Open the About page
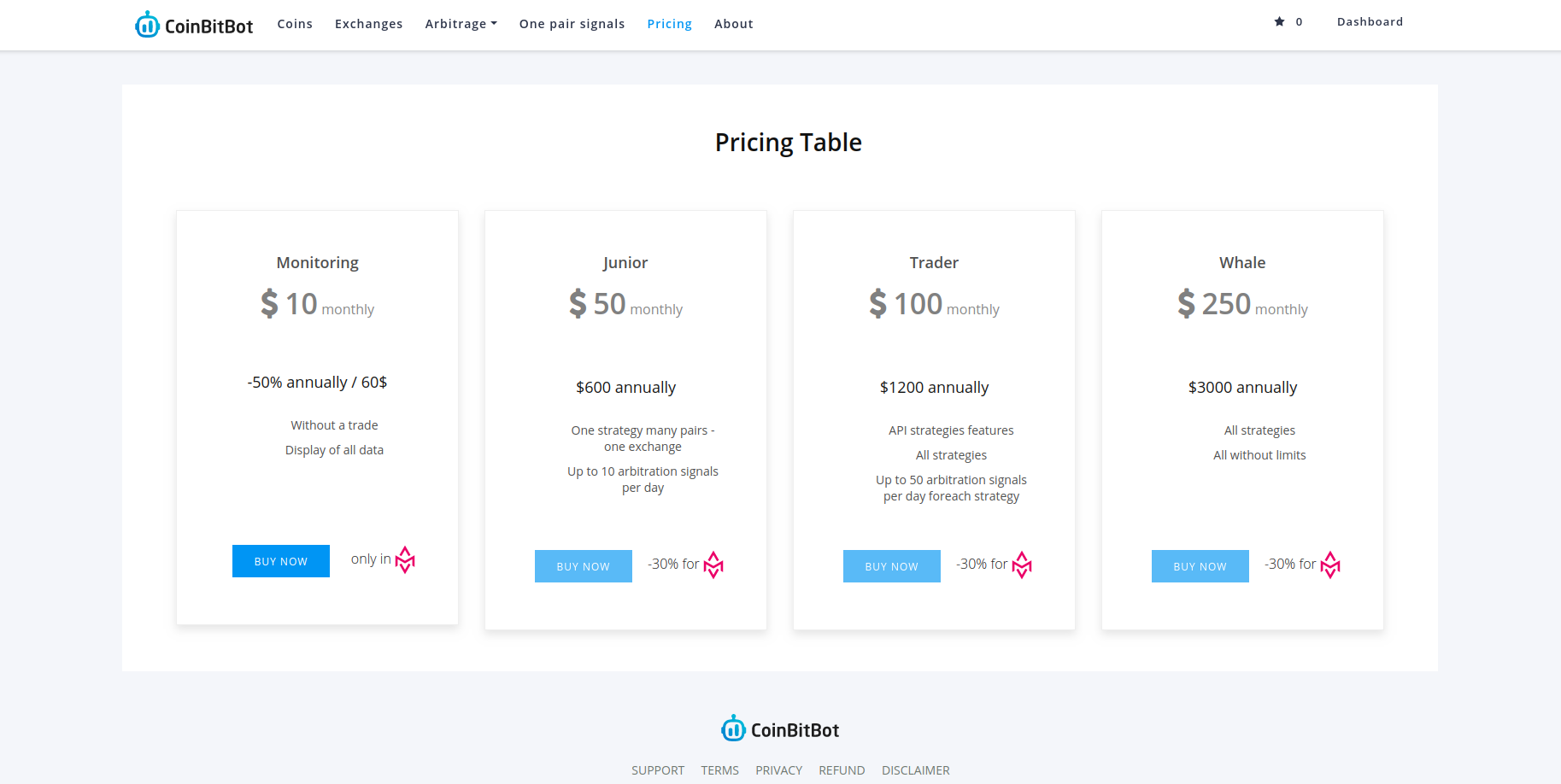The width and height of the screenshot is (1561, 784). coord(733,24)
